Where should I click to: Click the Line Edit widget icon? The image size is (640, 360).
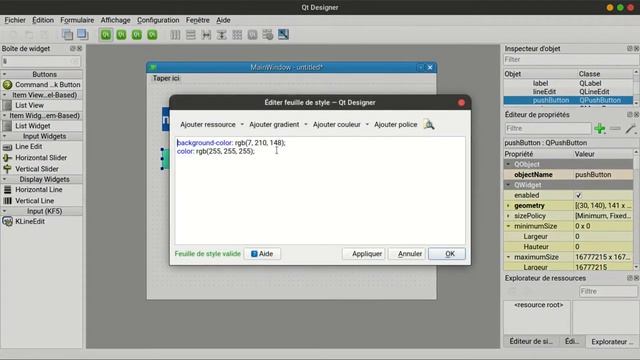[7, 147]
